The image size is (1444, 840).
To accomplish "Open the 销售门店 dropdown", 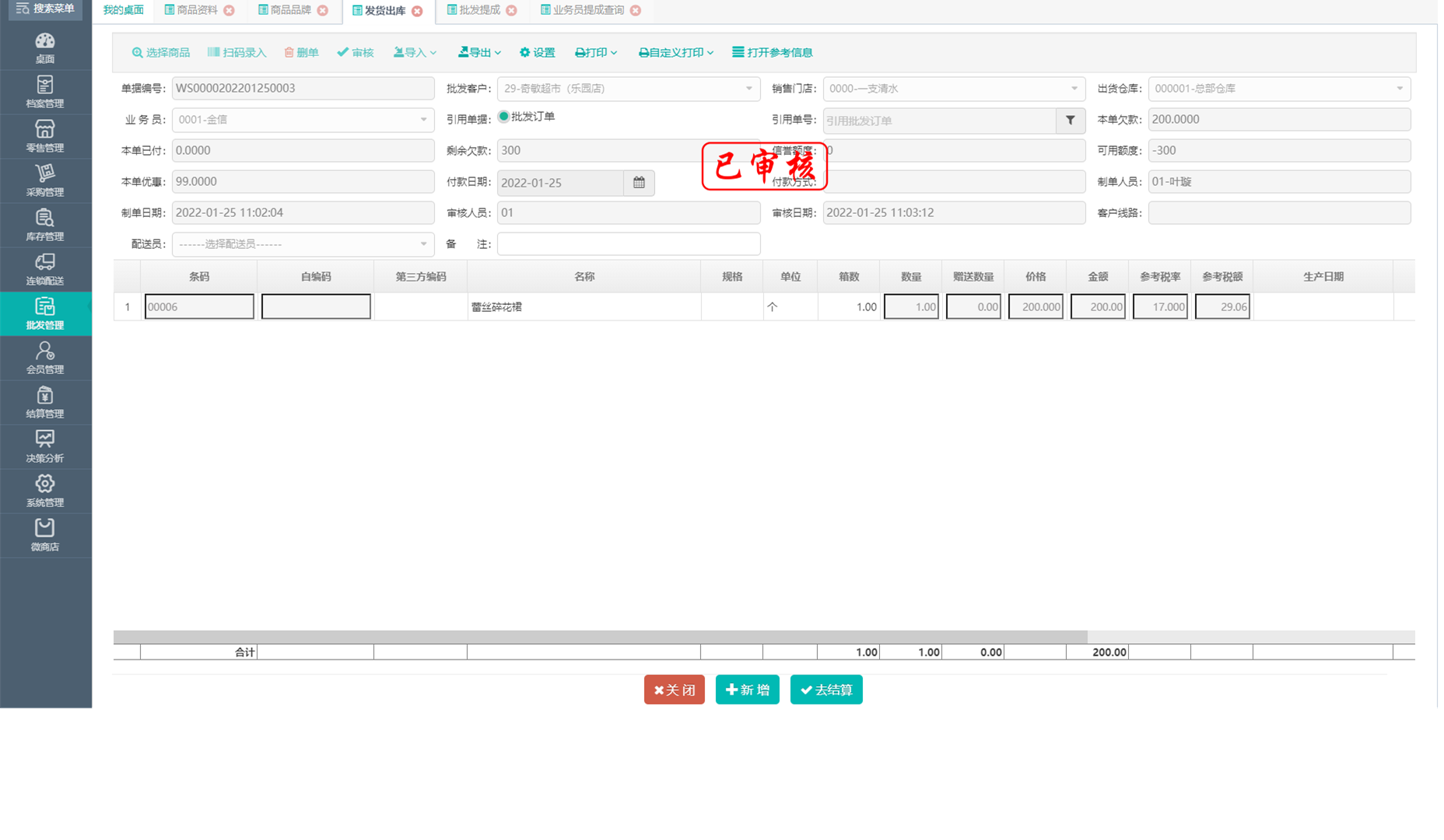I will click(954, 89).
